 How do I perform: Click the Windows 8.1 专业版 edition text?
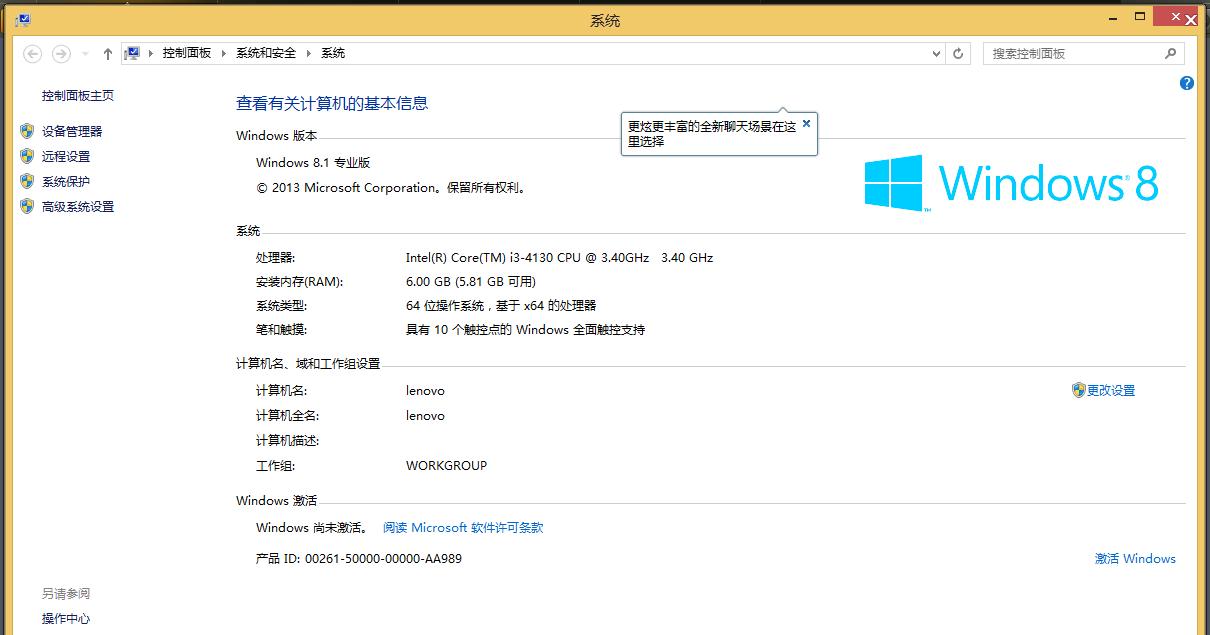click(x=313, y=162)
